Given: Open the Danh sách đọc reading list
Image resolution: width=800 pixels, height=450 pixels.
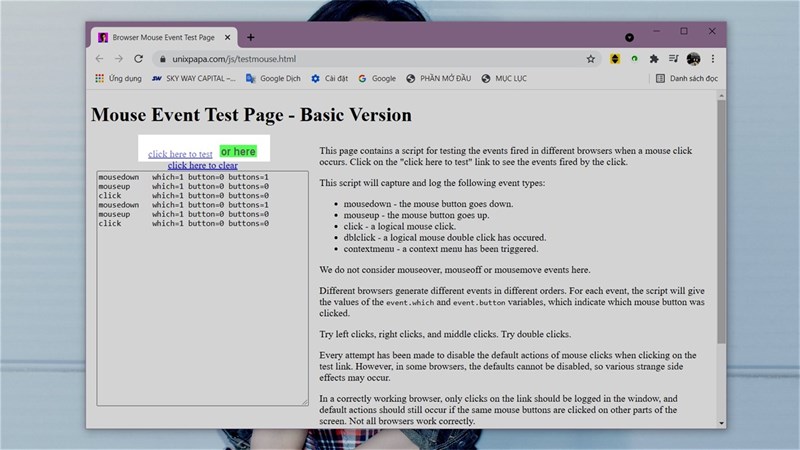Looking at the screenshot, I should 686,78.
